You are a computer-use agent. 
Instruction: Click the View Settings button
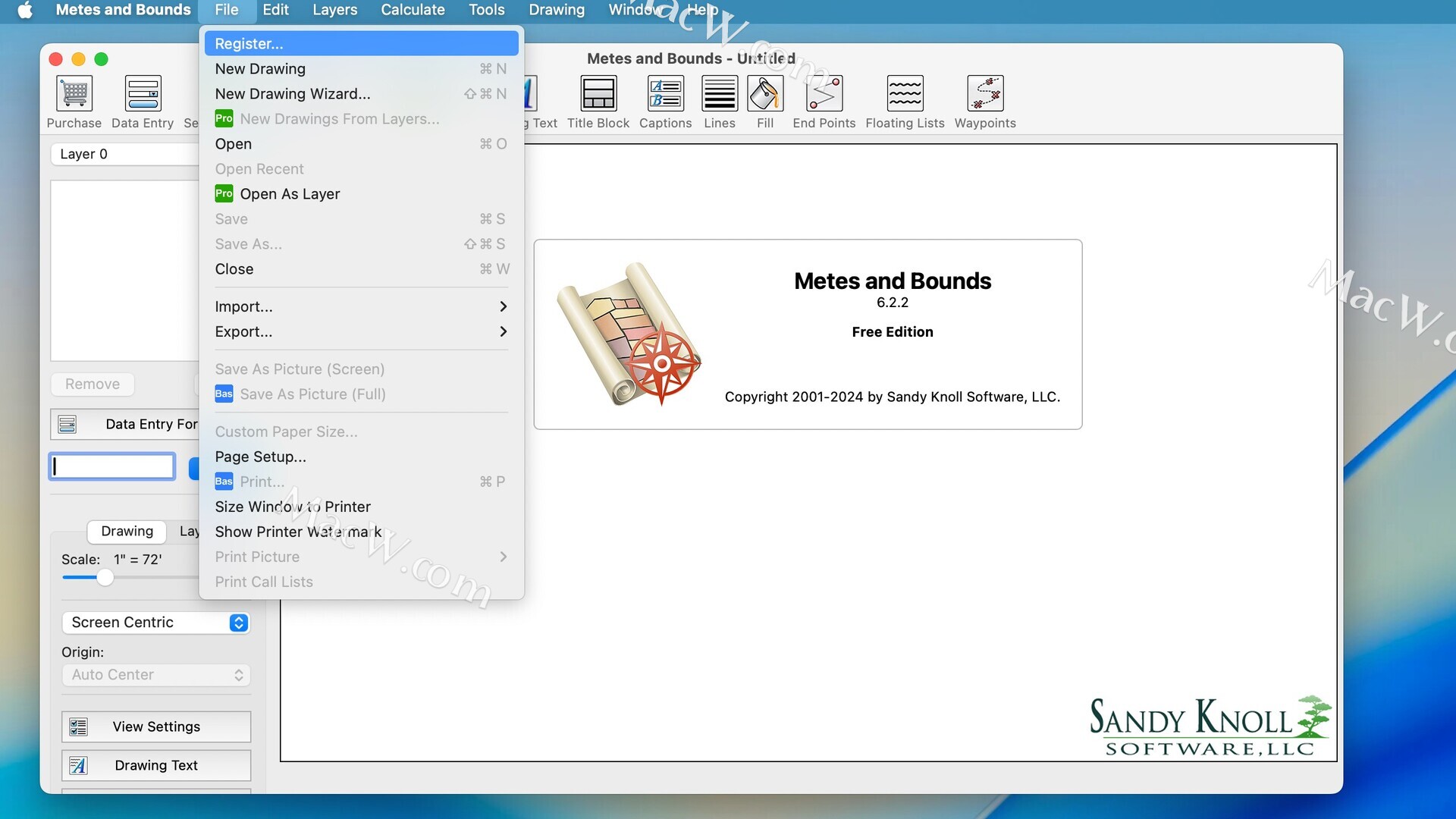tap(155, 726)
